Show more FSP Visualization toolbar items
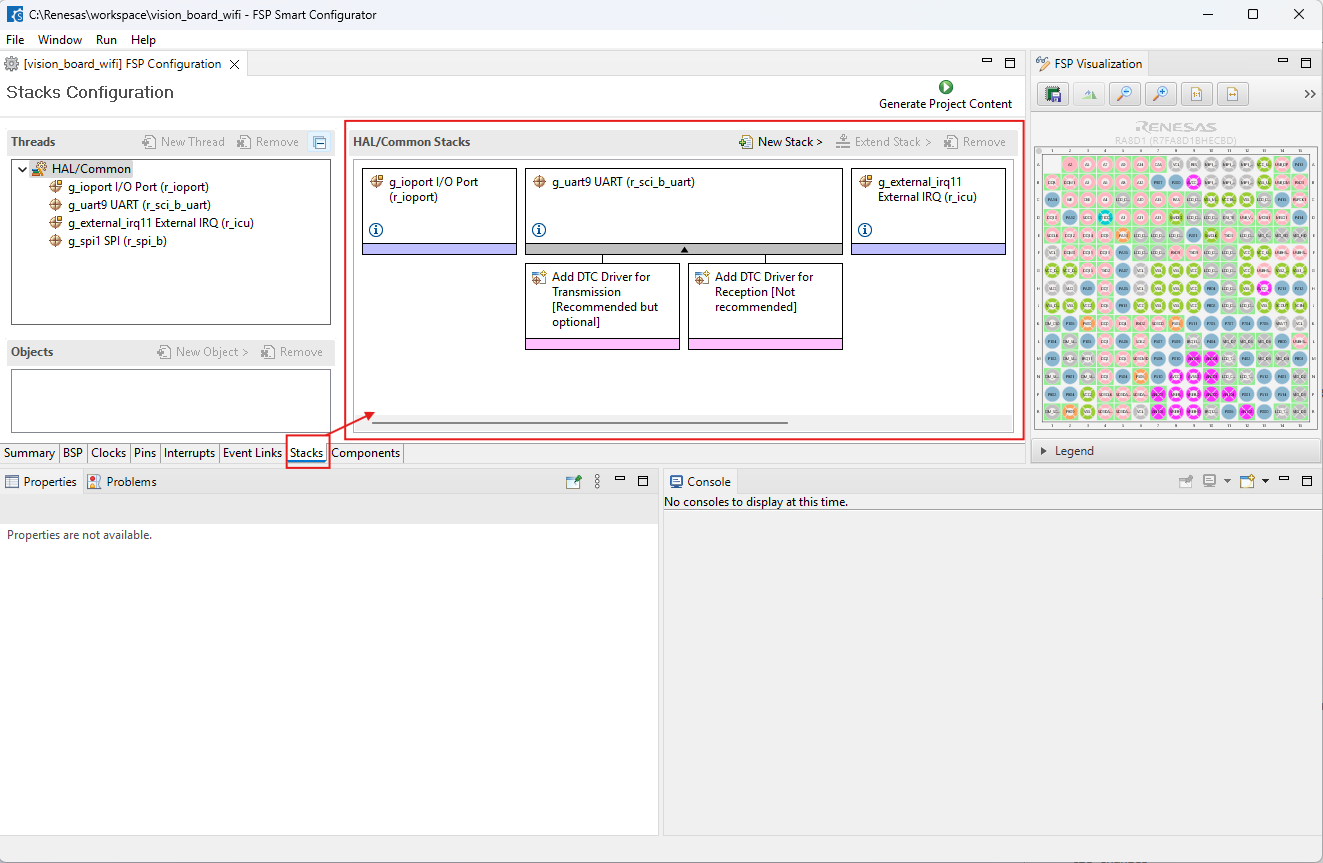This screenshot has width=1323, height=863. pos(1310,94)
